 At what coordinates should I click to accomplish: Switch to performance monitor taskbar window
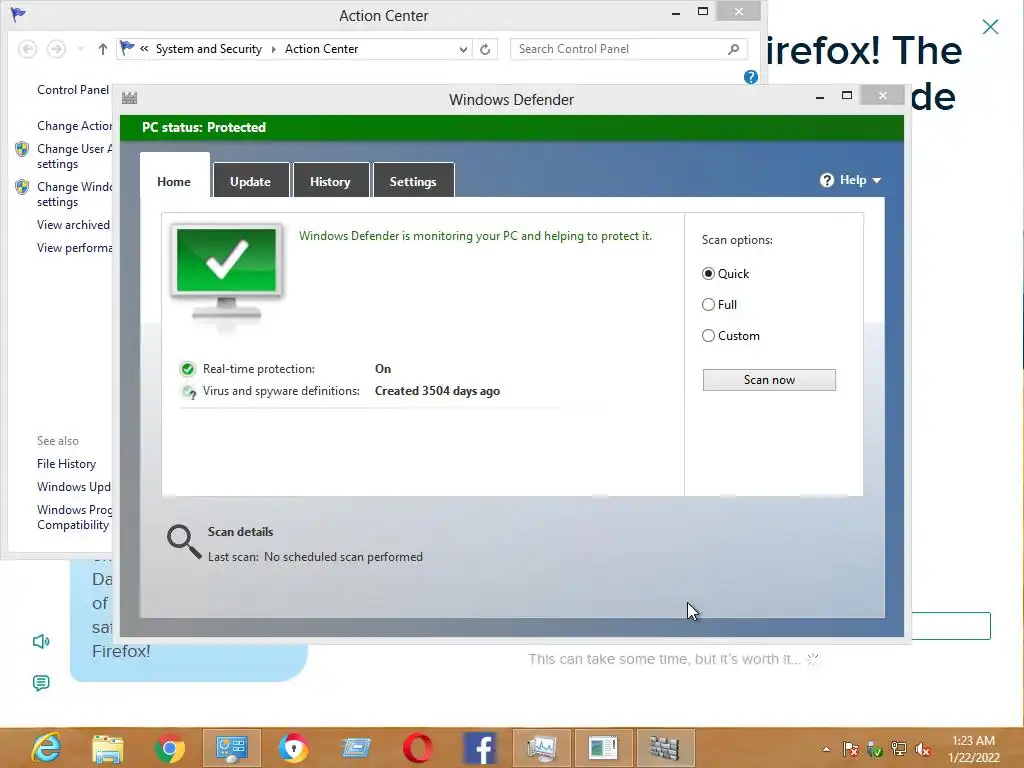coord(542,748)
